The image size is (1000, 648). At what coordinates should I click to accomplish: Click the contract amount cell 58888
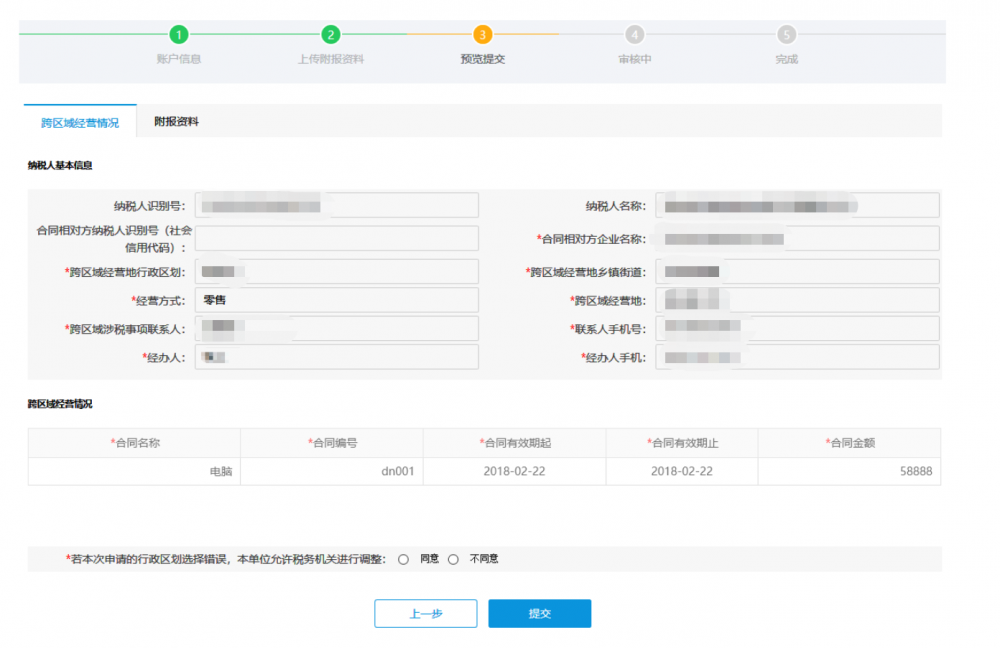click(x=849, y=471)
